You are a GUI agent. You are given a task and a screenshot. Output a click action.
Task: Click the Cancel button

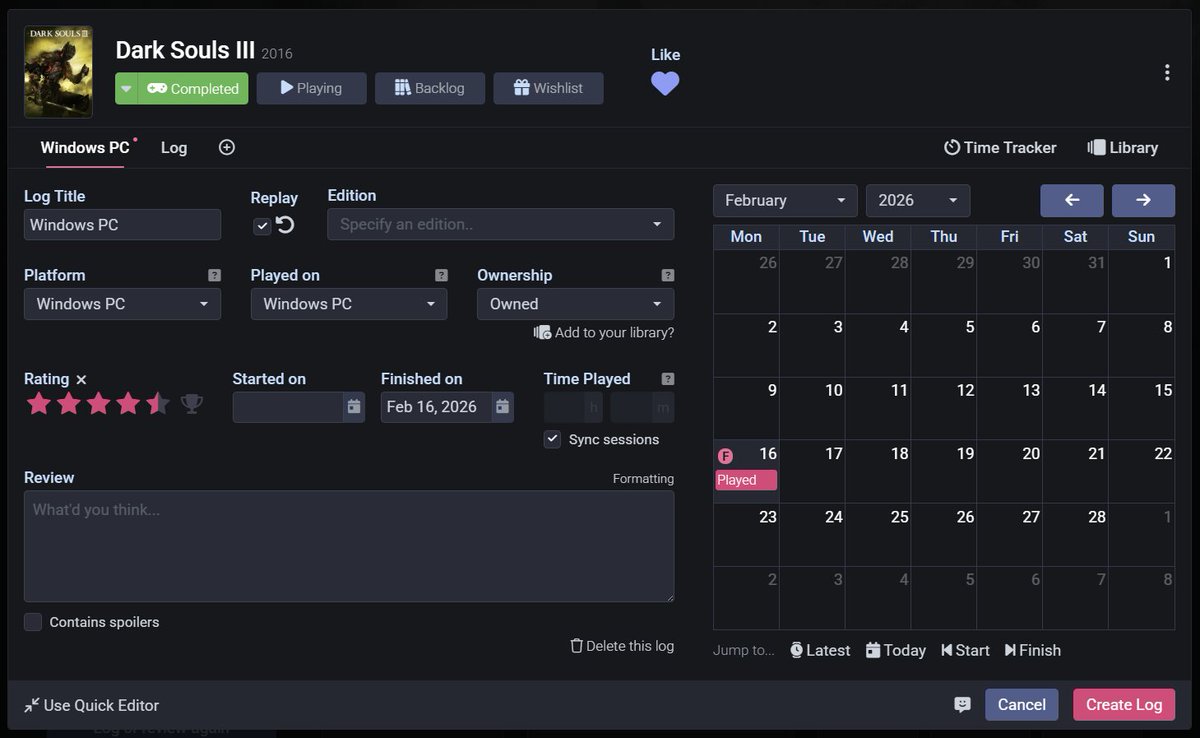pyautogui.click(x=1022, y=705)
